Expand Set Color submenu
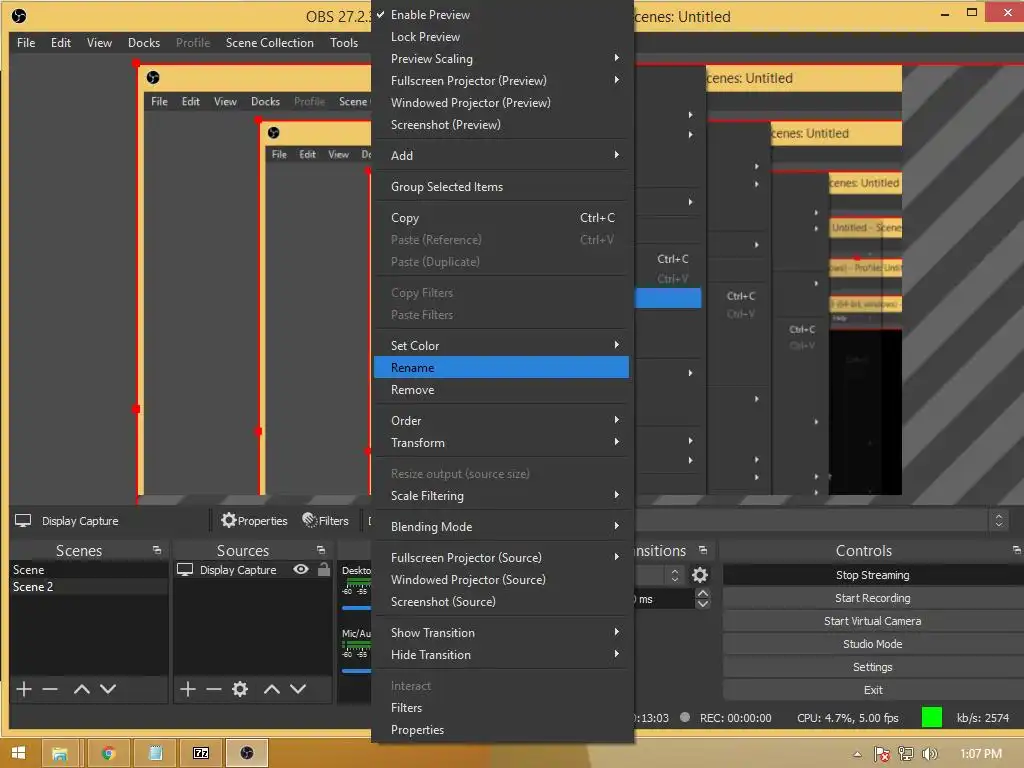This screenshot has width=1024, height=768. (x=501, y=345)
